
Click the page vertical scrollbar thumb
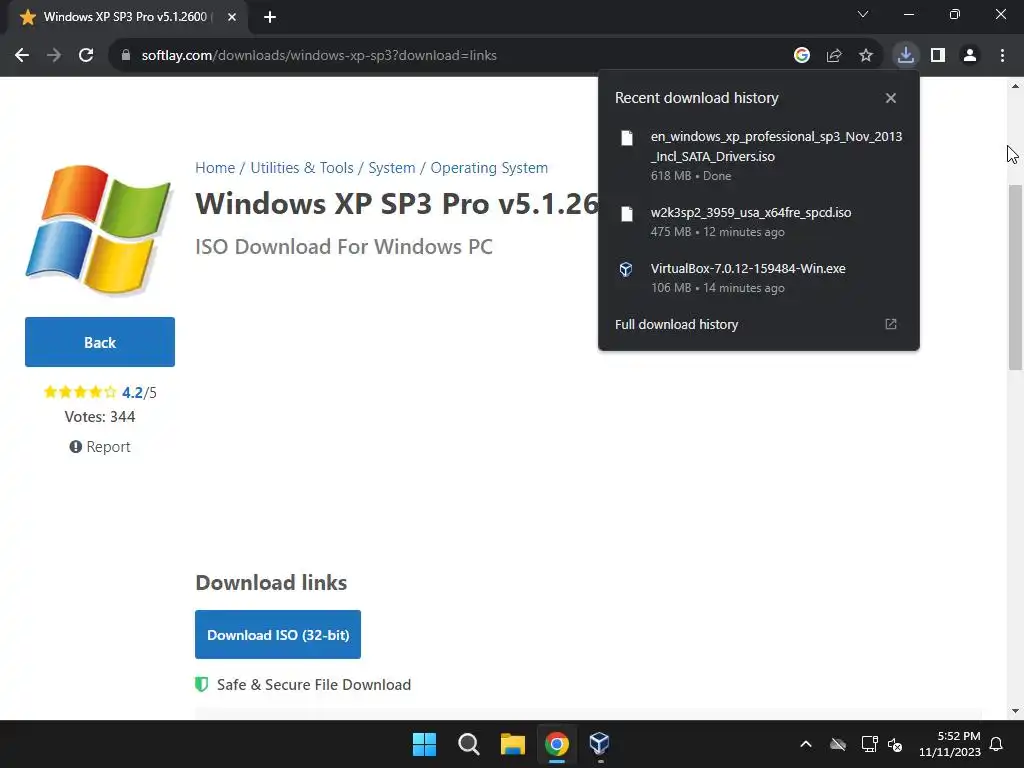(x=1015, y=278)
